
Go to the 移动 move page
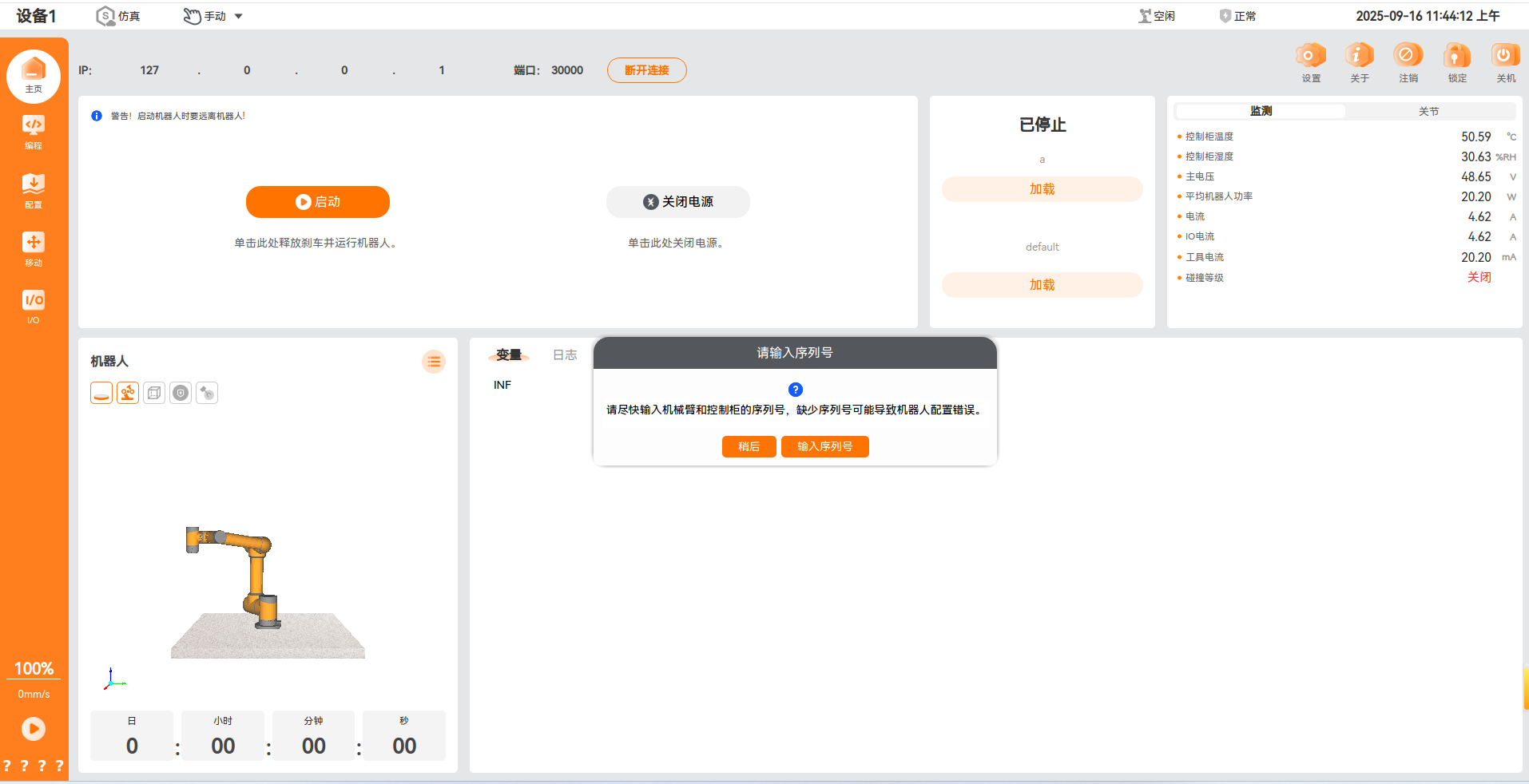click(x=33, y=248)
